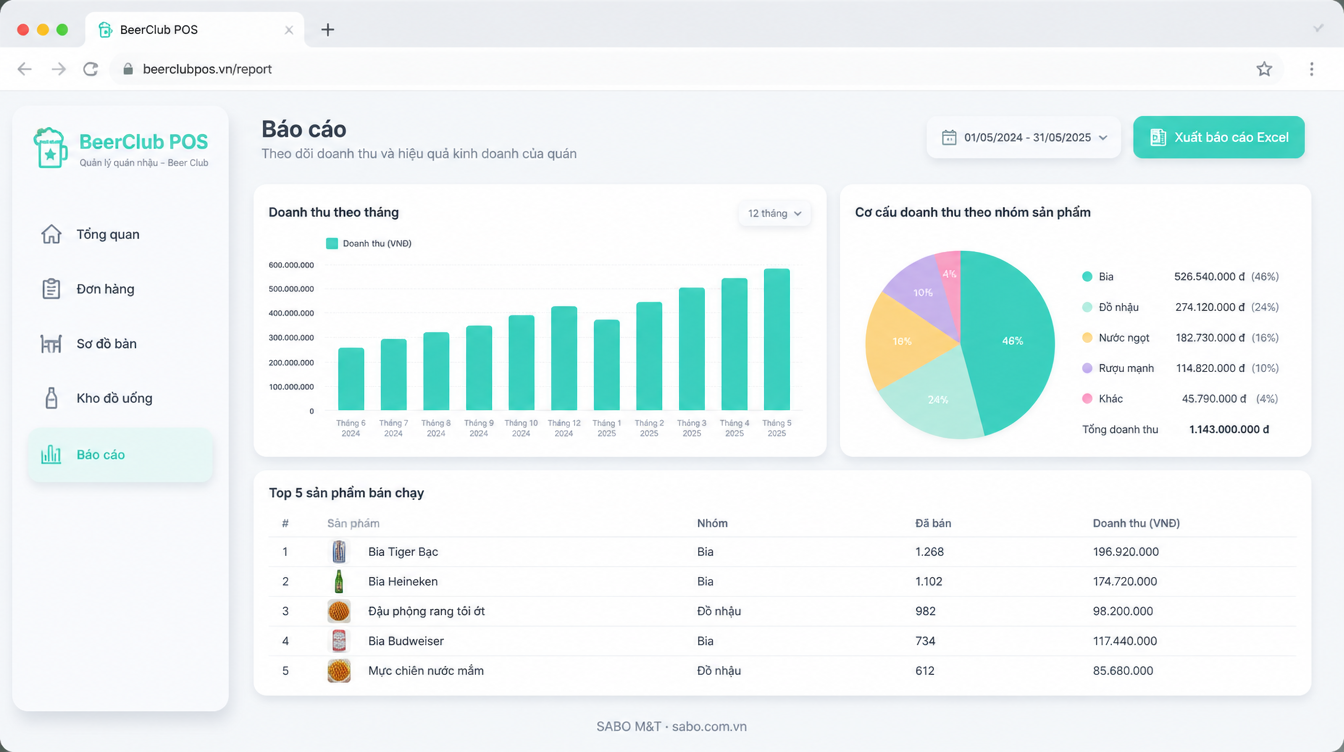This screenshot has width=1344, height=752.
Task: Click the Sơ đồ bàn table icon
Action: 51,344
